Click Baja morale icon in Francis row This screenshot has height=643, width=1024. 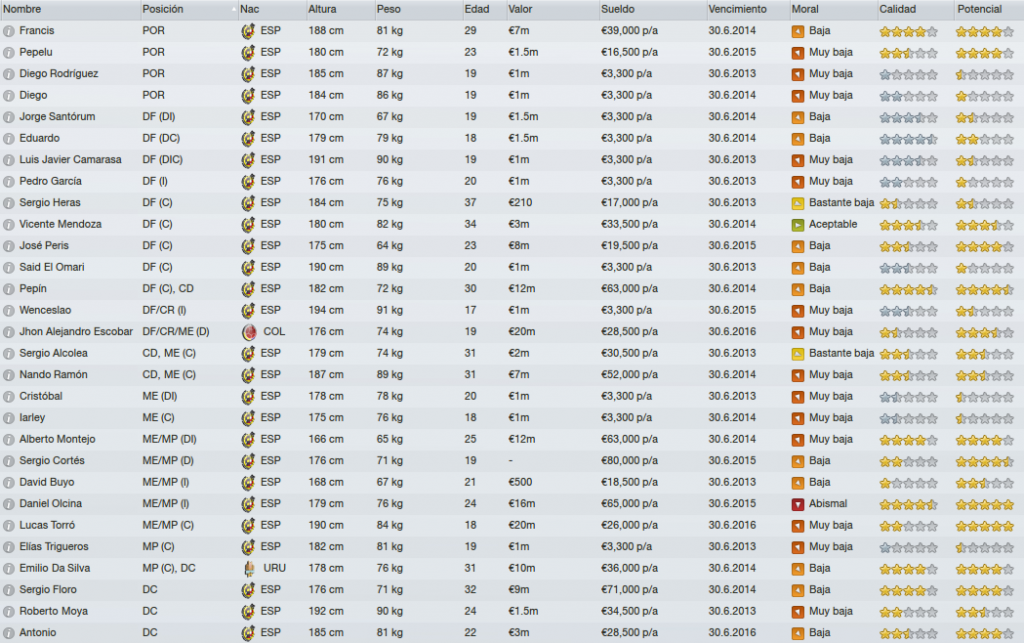point(797,31)
